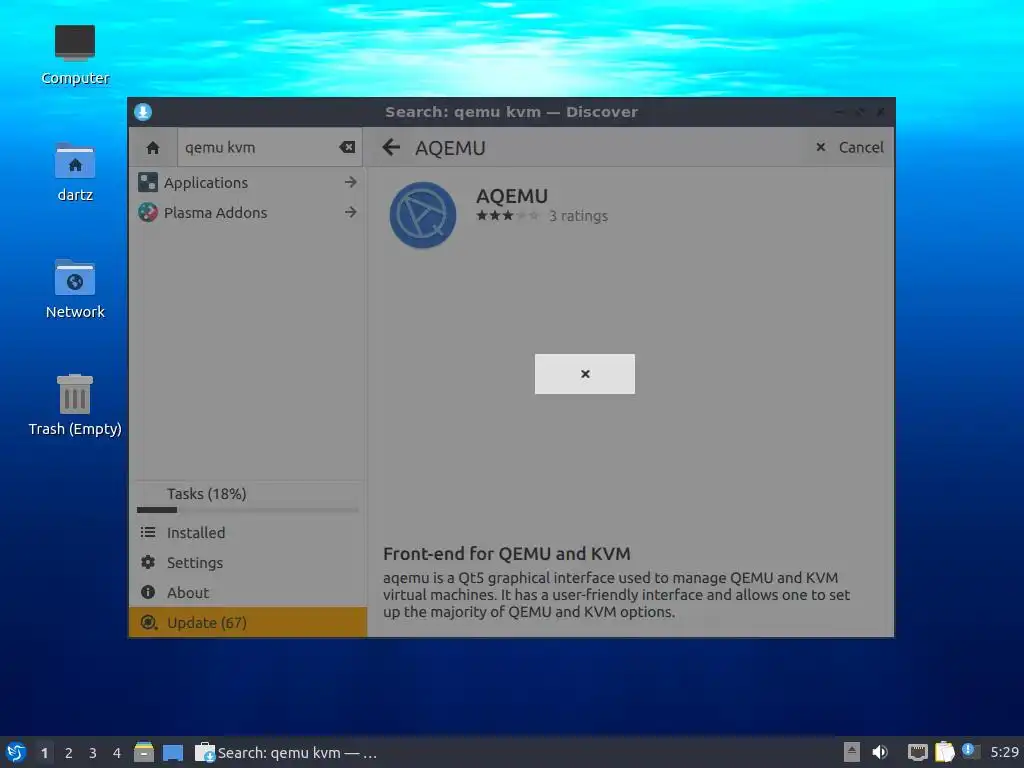Viewport: 1024px width, 768px height.
Task: Click the home icon in Discover
Action: click(153, 148)
